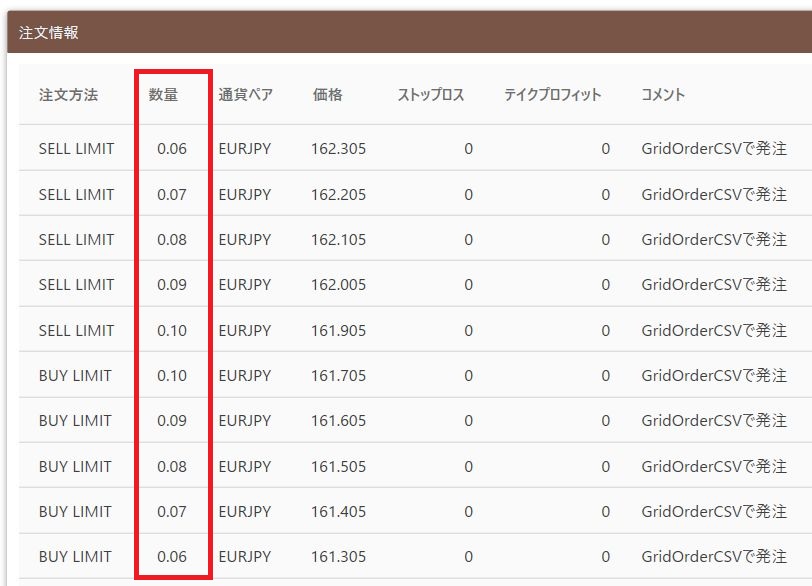Screen dimensions: 812x586
Task: Click the price 161.305
Action: click(339, 556)
